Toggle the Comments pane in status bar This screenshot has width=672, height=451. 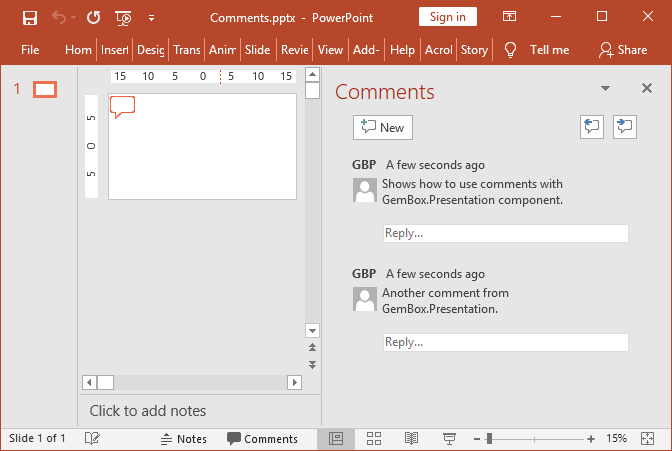262,438
